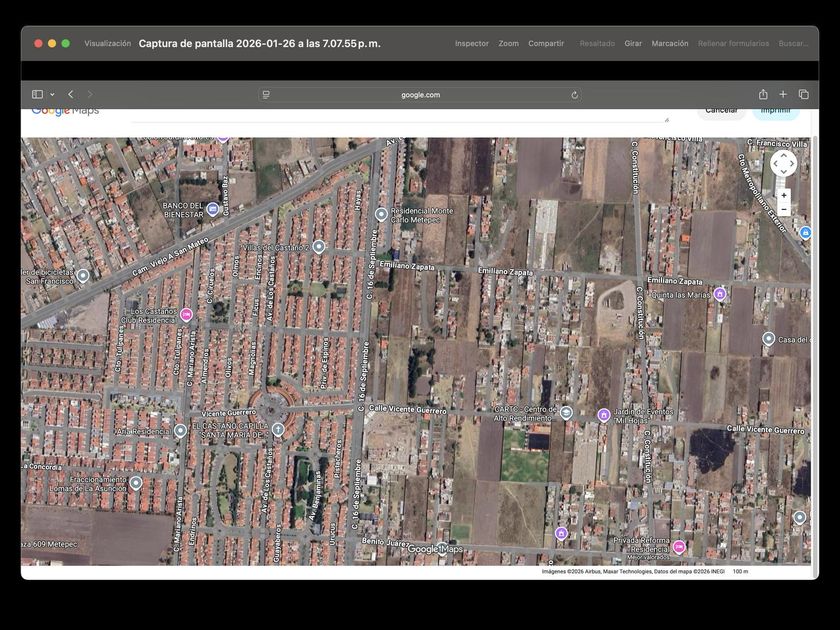Open the Safari share icon
The height and width of the screenshot is (630, 840).
(763, 94)
